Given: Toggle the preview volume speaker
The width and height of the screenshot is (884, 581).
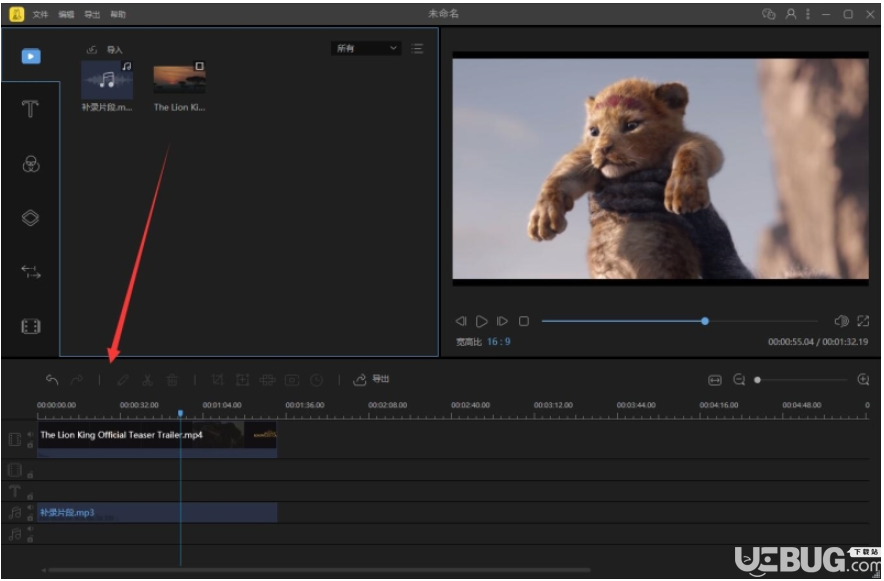Looking at the screenshot, I should click(x=841, y=321).
